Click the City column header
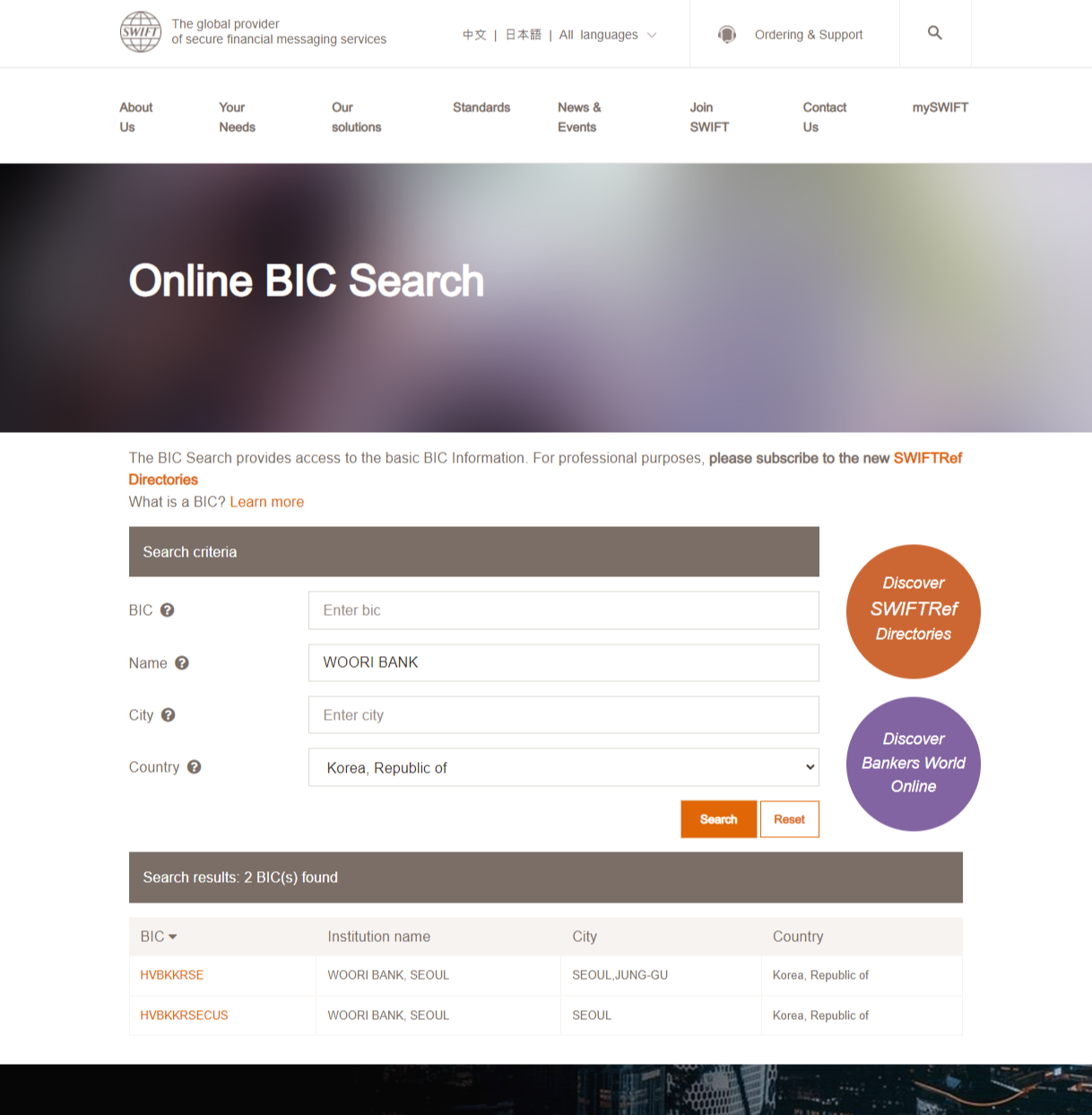Viewport: 1092px width, 1115px height. [x=585, y=937]
